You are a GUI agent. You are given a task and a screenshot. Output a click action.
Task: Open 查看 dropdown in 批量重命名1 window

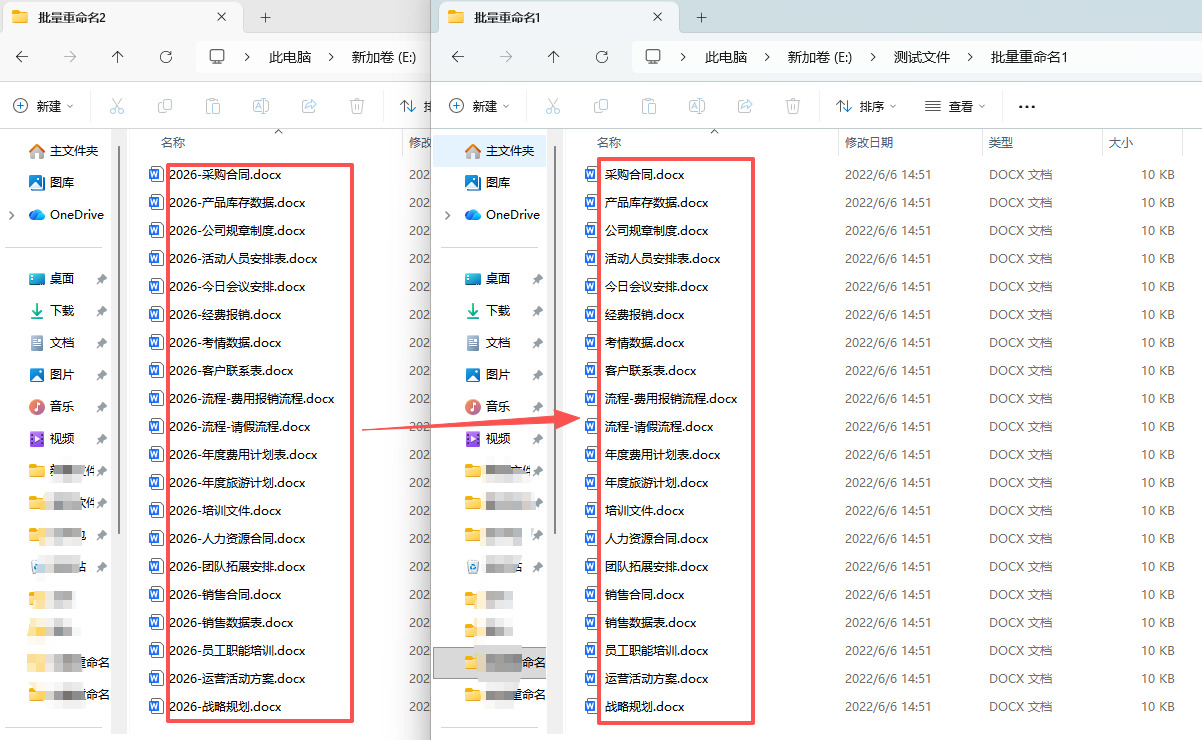pos(955,106)
